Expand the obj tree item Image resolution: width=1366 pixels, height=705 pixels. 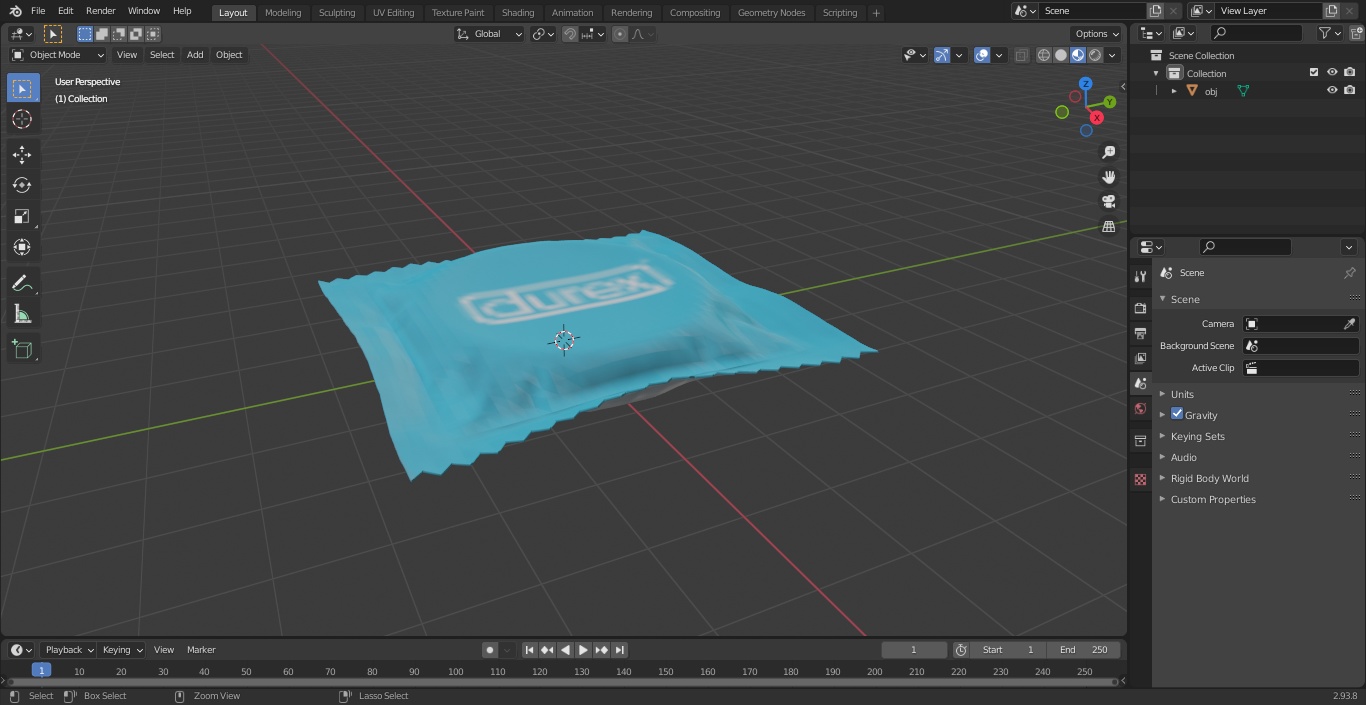pos(1174,91)
